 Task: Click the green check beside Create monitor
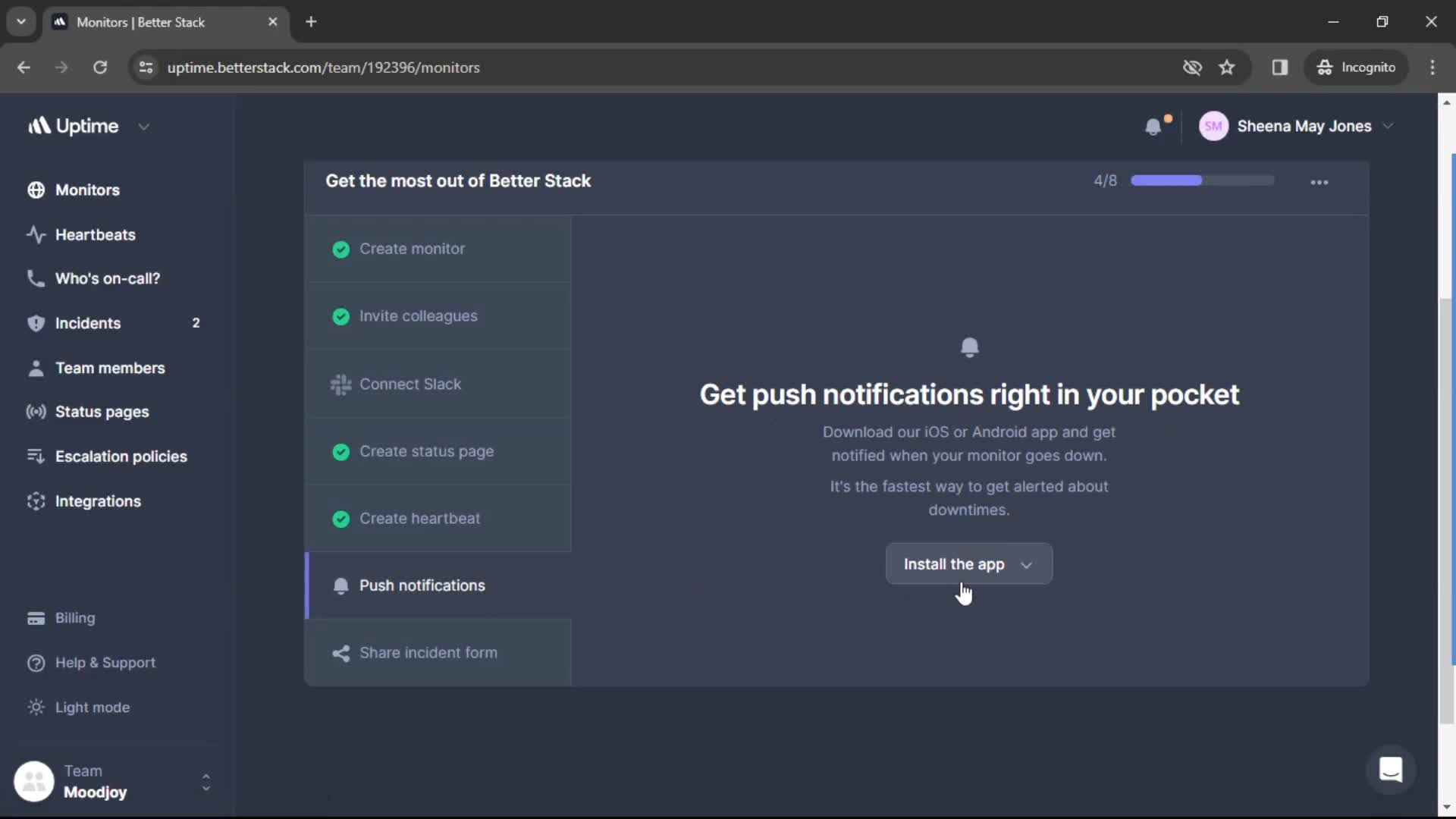click(340, 249)
